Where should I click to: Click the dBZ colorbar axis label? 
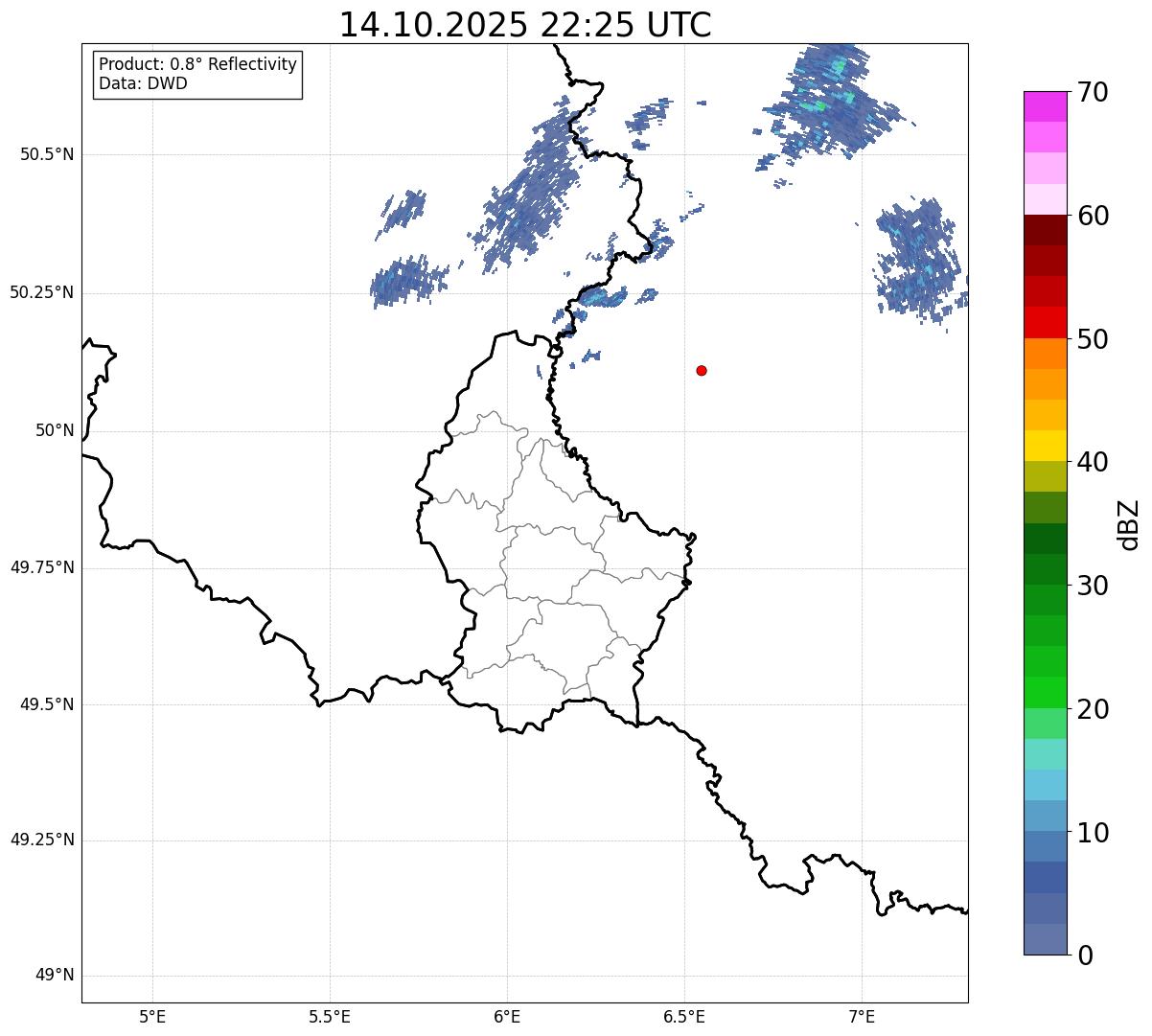(1129, 524)
